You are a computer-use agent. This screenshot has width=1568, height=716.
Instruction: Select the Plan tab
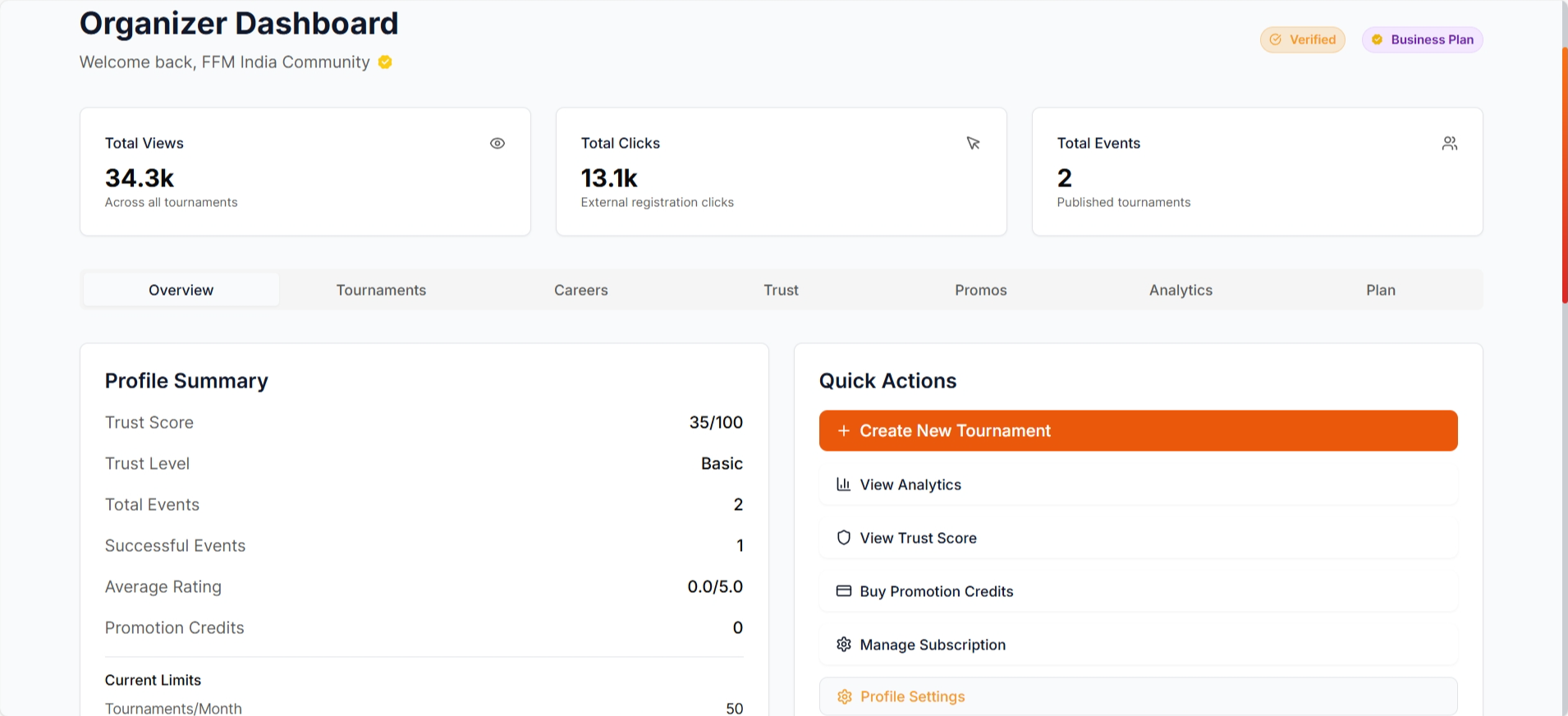(1381, 290)
